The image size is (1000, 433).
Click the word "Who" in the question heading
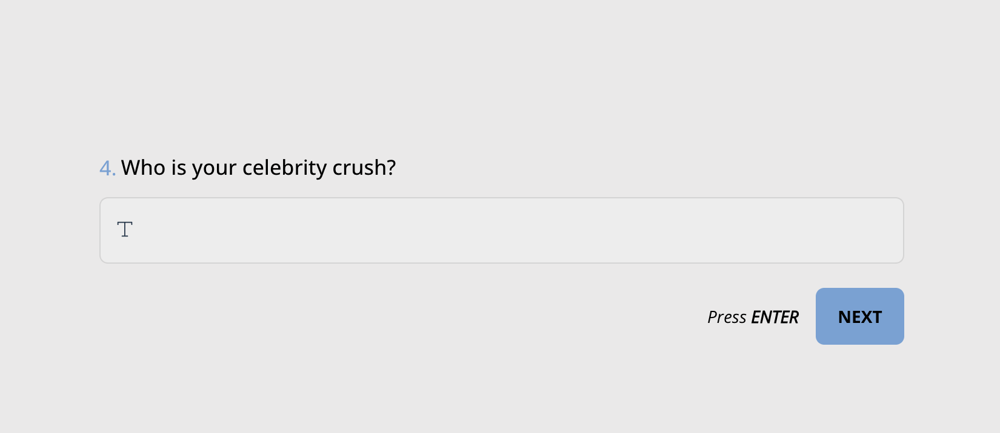143,168
